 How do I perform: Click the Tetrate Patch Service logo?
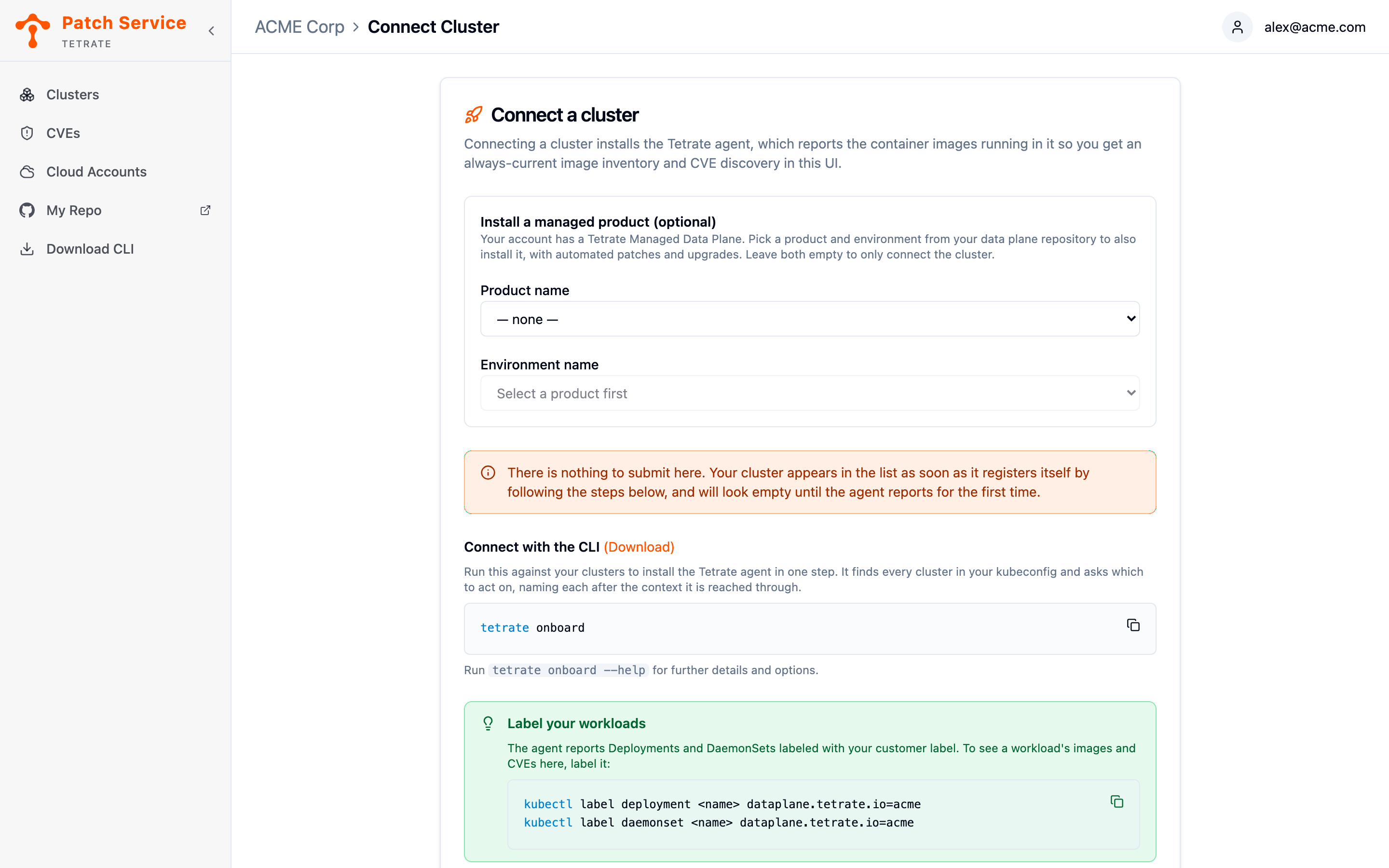click(x=33, y=30)
